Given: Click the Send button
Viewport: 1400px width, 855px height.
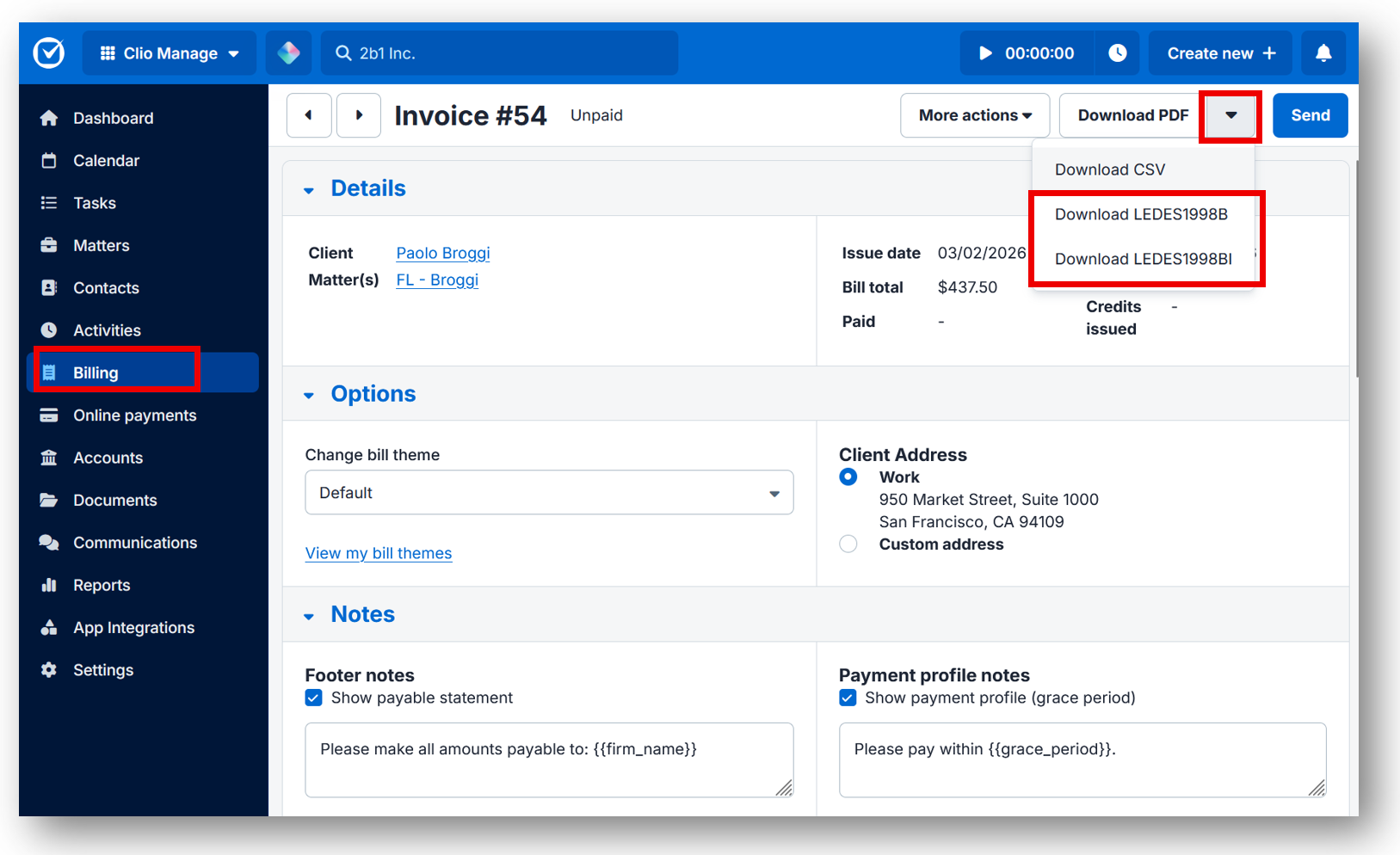Looking at the screenshot, I should coord(1310,115).
